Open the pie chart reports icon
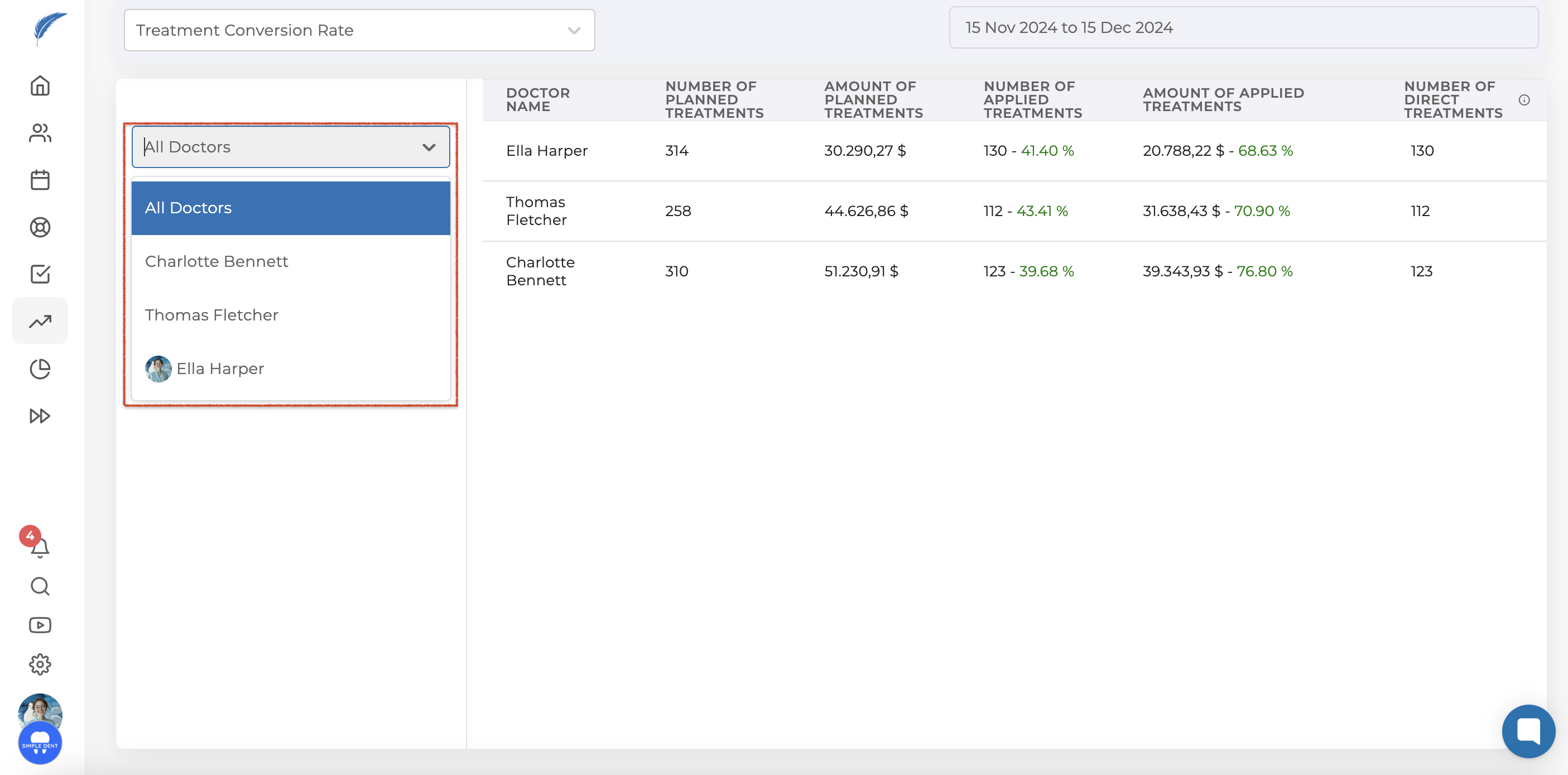Screen dimensions: 1568x775 [40, 369]
